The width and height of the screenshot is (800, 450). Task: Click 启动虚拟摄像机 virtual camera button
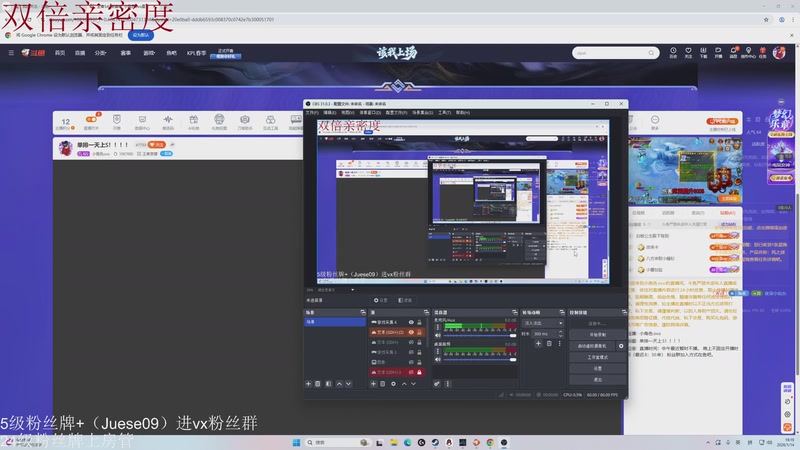[592, 346]
